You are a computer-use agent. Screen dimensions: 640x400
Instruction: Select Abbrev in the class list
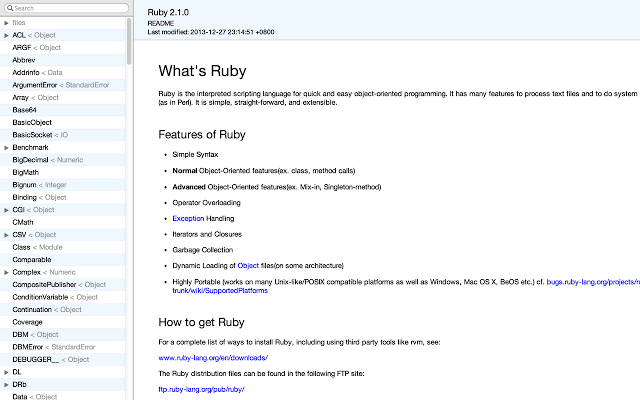(x=62, y=60)
